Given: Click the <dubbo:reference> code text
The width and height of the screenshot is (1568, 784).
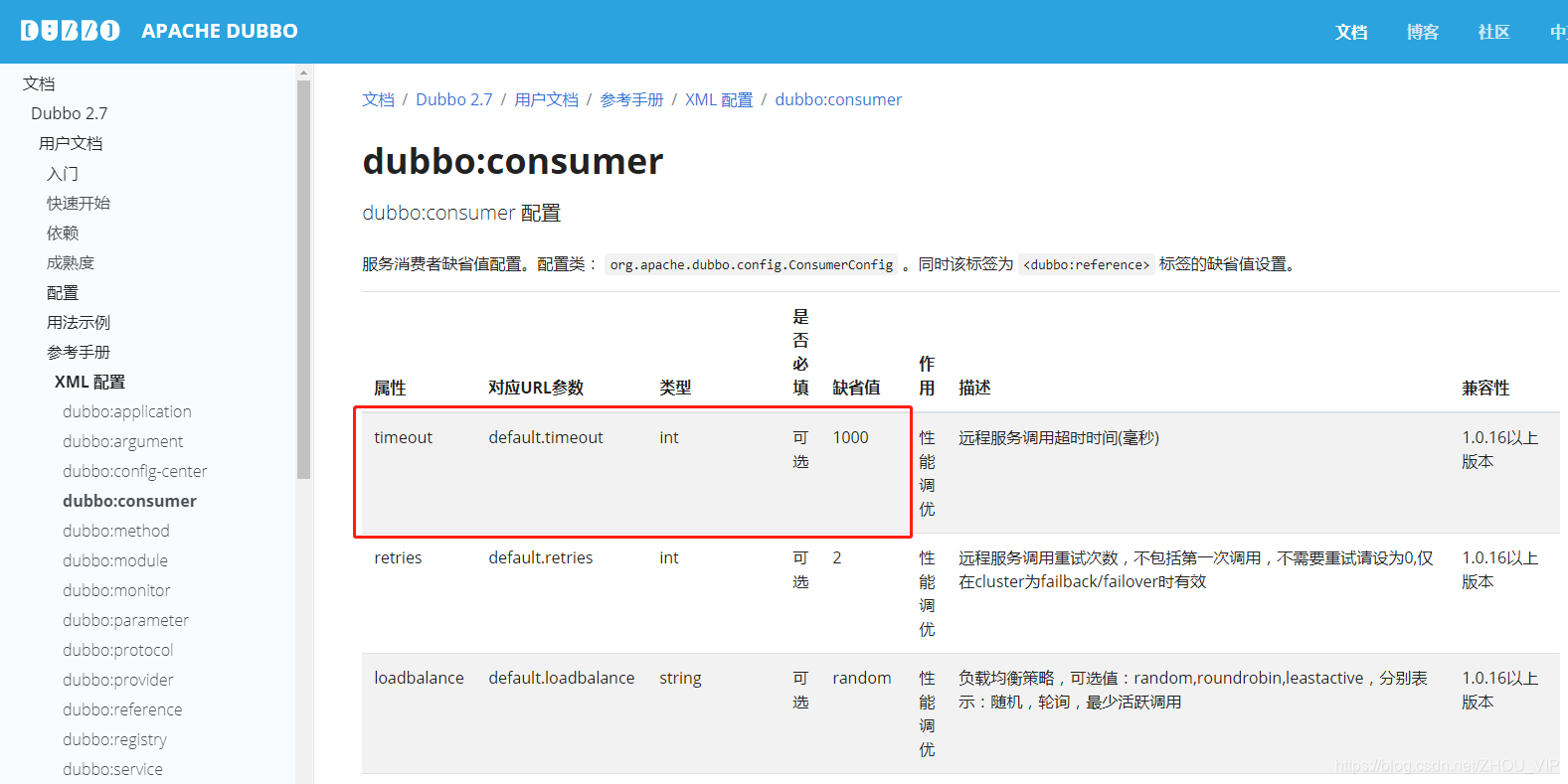Looking at the screenshot, I should pos(1087,264).
